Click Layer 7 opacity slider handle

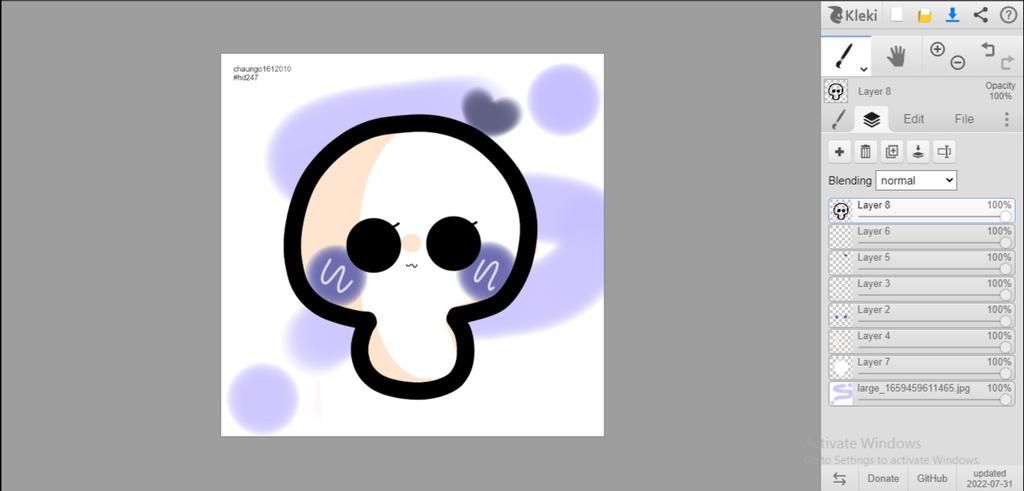[x=1006, y=373]
